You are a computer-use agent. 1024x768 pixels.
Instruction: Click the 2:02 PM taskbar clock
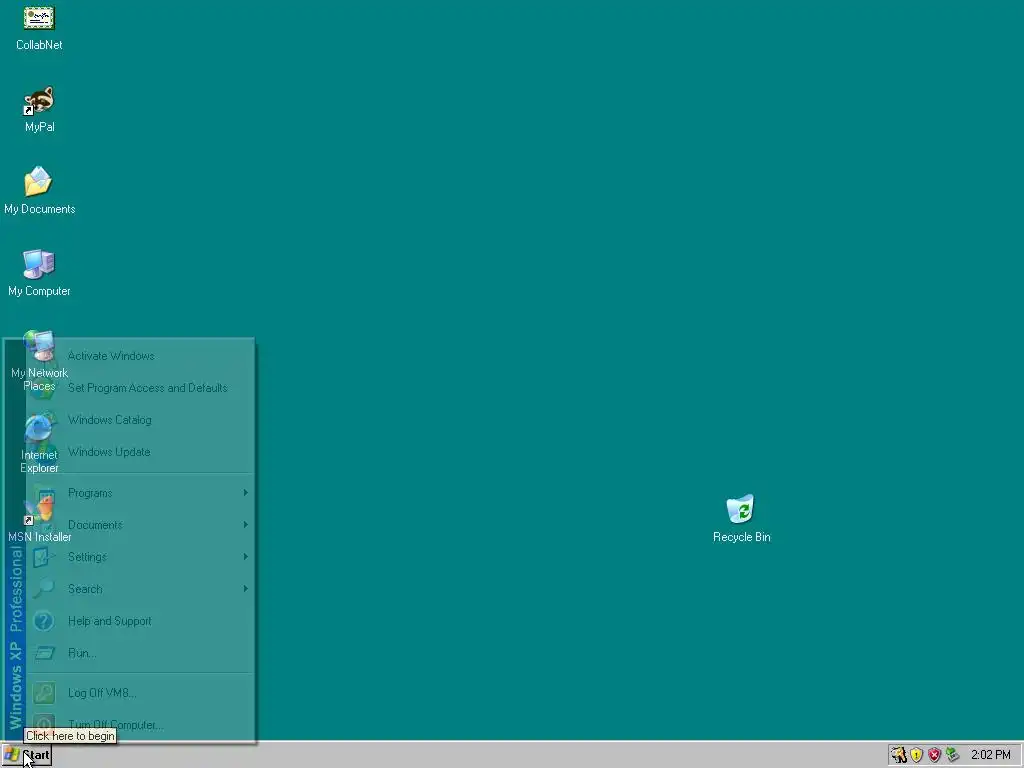pos(991,755)
